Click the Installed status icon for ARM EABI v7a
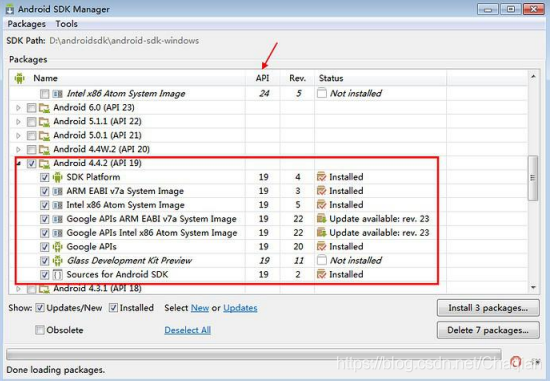The width and height of the screenshot is (551, 382). click(321, 191)
